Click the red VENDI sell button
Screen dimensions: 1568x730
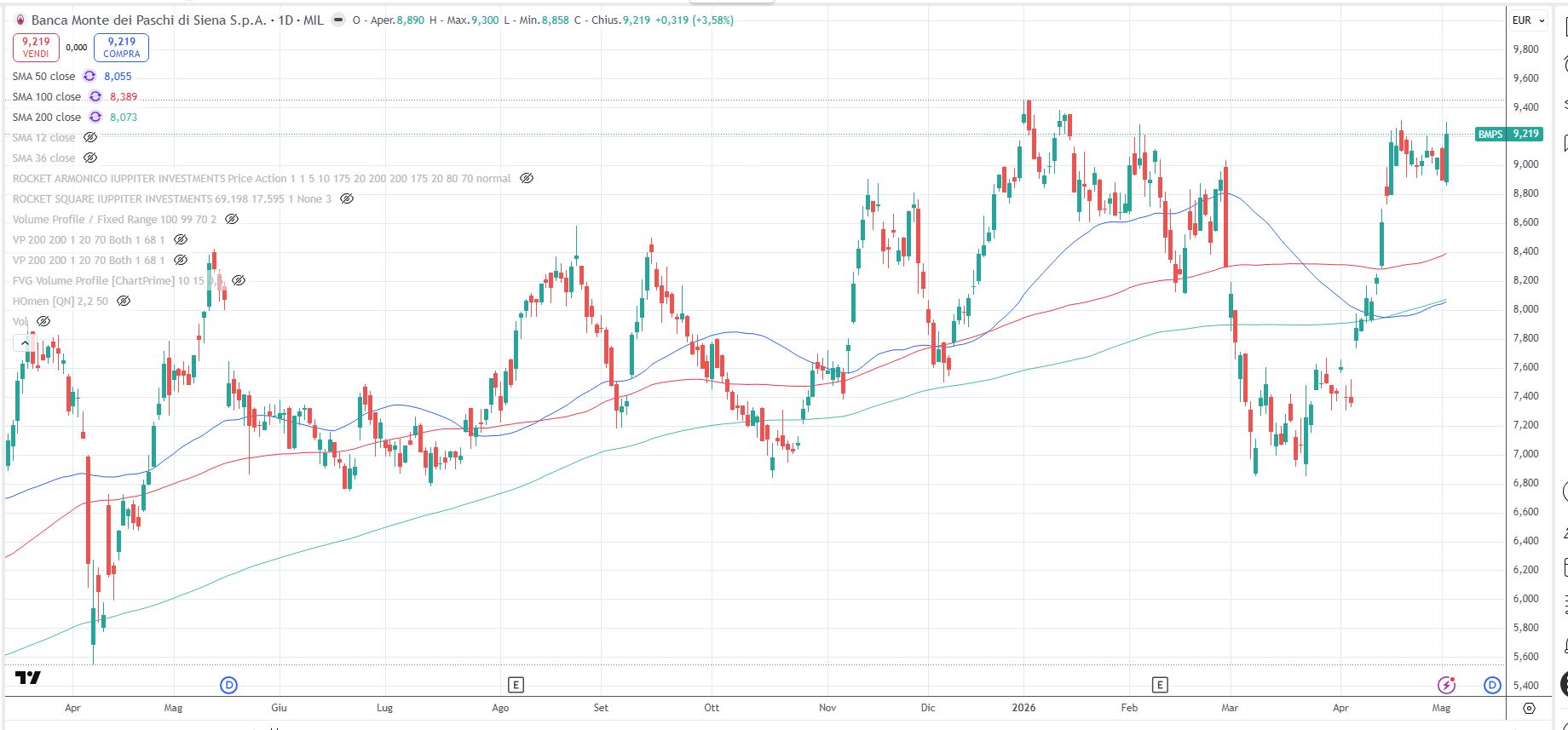coord(36,47)
